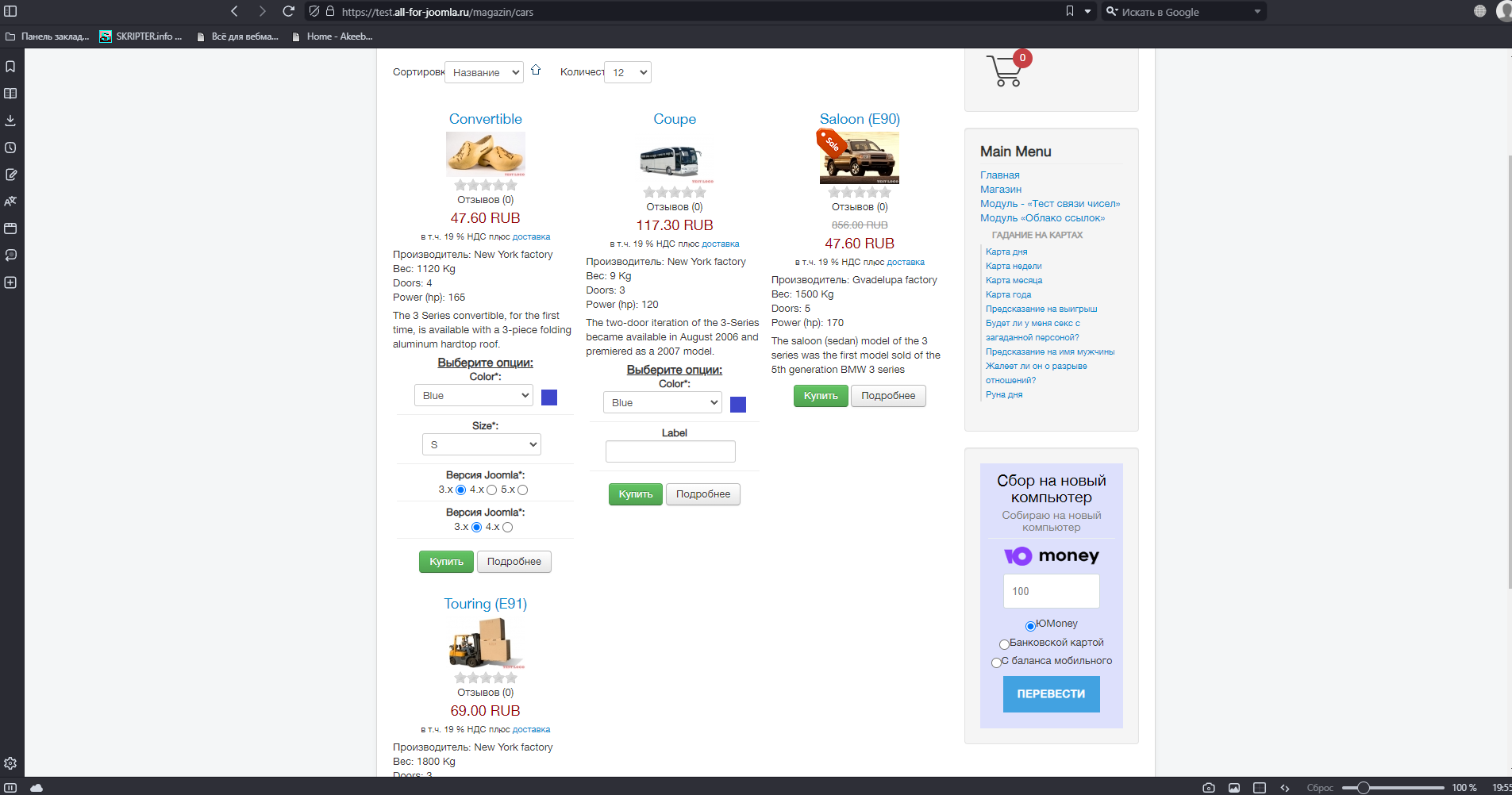
Task: Expand address bar history dropdown arrow
Action: [x=1087, y=11]
